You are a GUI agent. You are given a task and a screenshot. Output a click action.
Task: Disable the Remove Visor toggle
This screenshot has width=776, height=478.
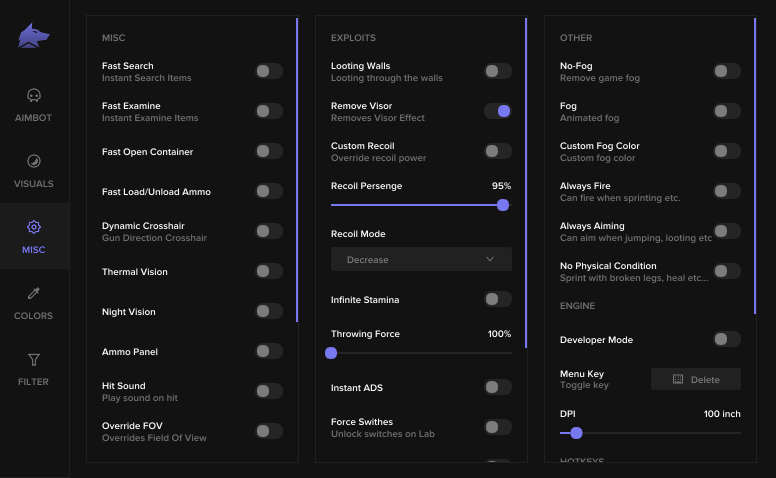[497, 111]
